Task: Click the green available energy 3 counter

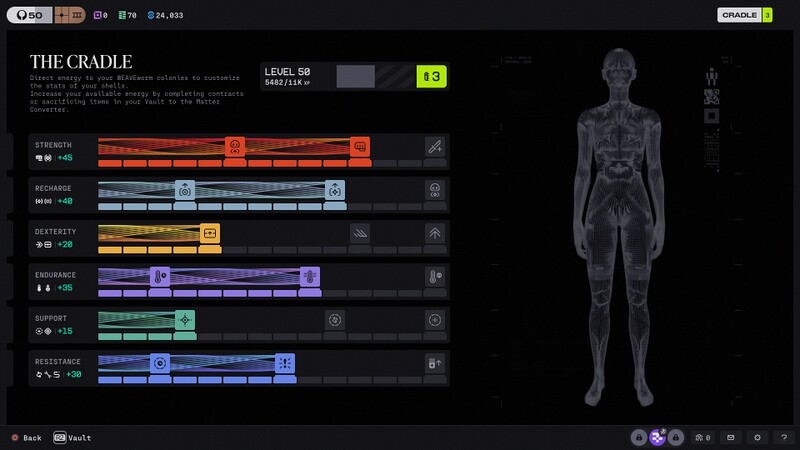Action: tap(432, 77)
